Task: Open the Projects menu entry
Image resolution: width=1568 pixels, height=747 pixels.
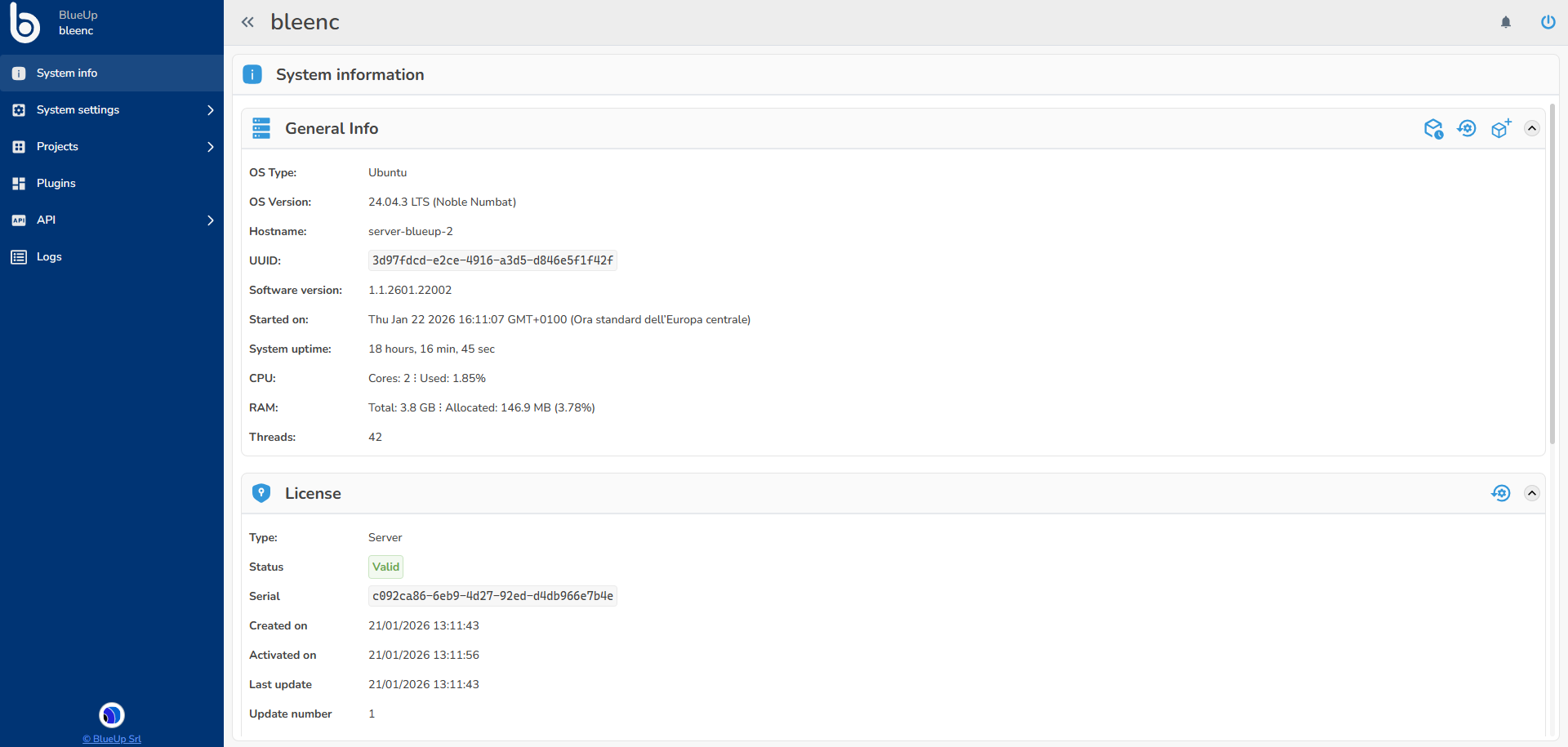Action: (57, 146)
